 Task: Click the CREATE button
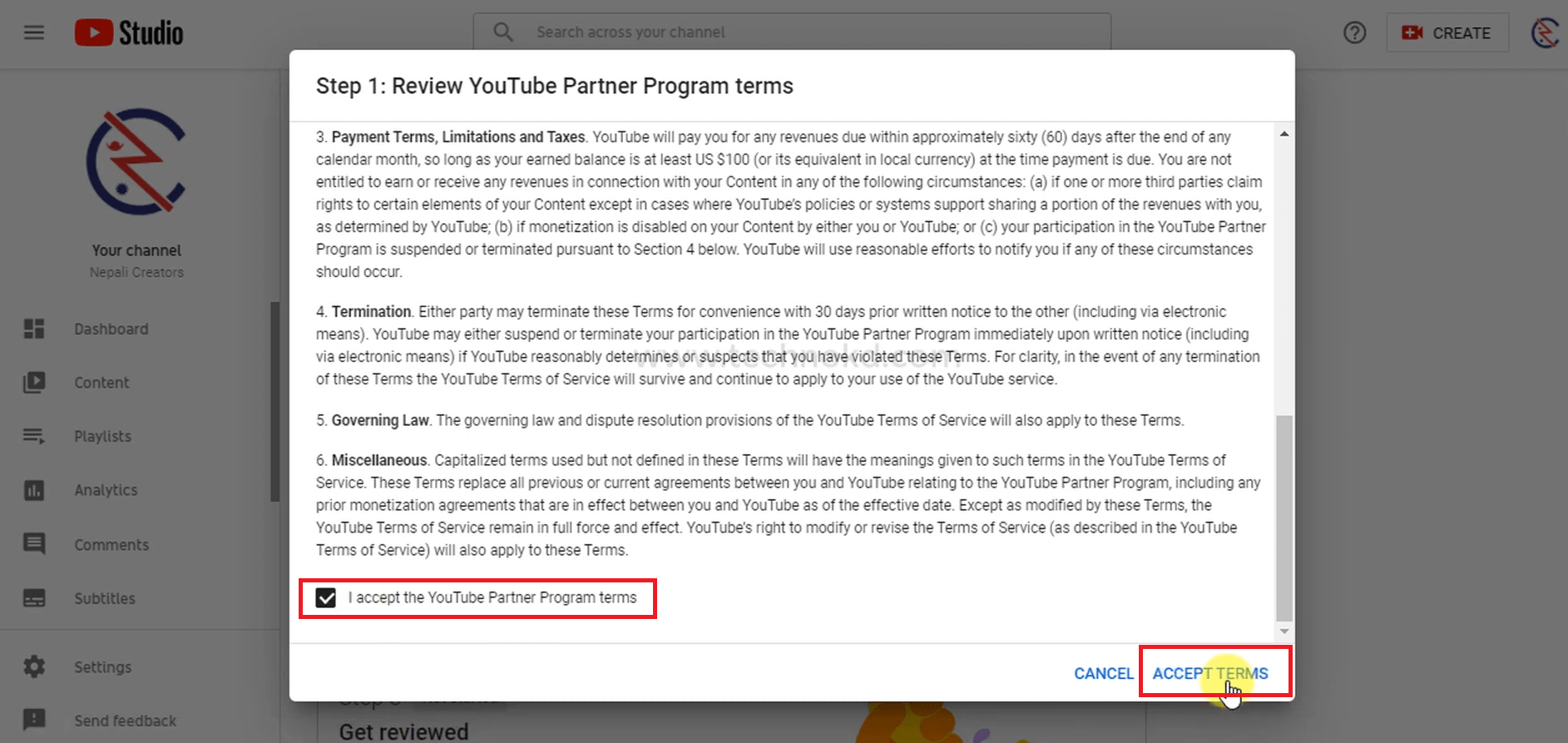pyautogui.click(x=1447, y=33)
